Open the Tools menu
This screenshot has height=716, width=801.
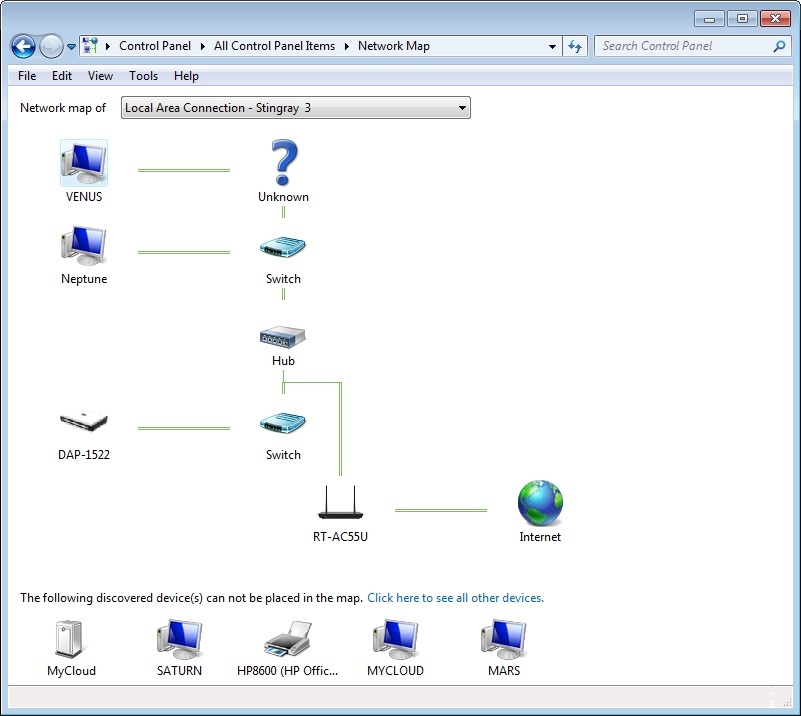[x=144, y=76]
